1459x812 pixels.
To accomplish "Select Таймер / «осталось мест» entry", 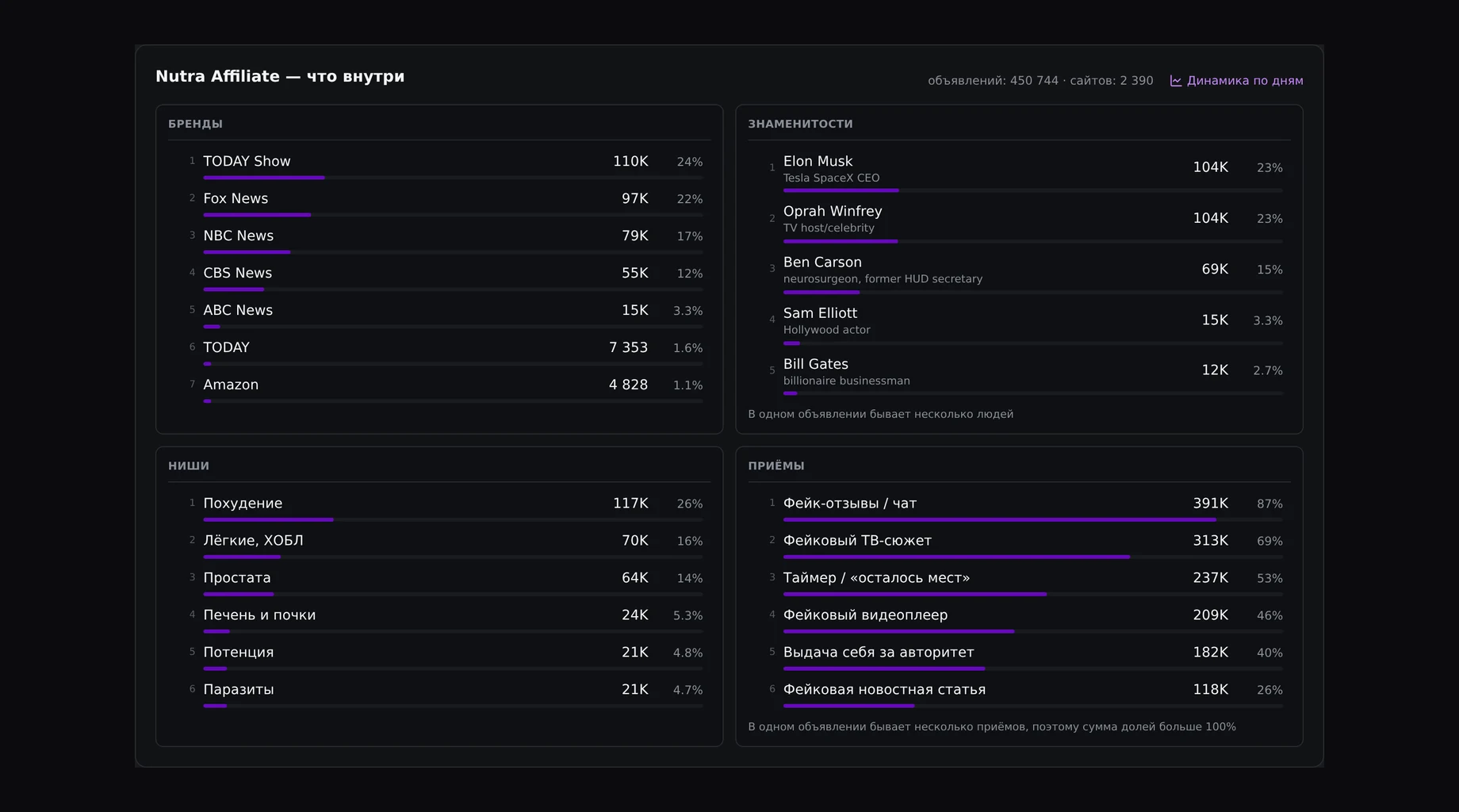I will 1025,582.
